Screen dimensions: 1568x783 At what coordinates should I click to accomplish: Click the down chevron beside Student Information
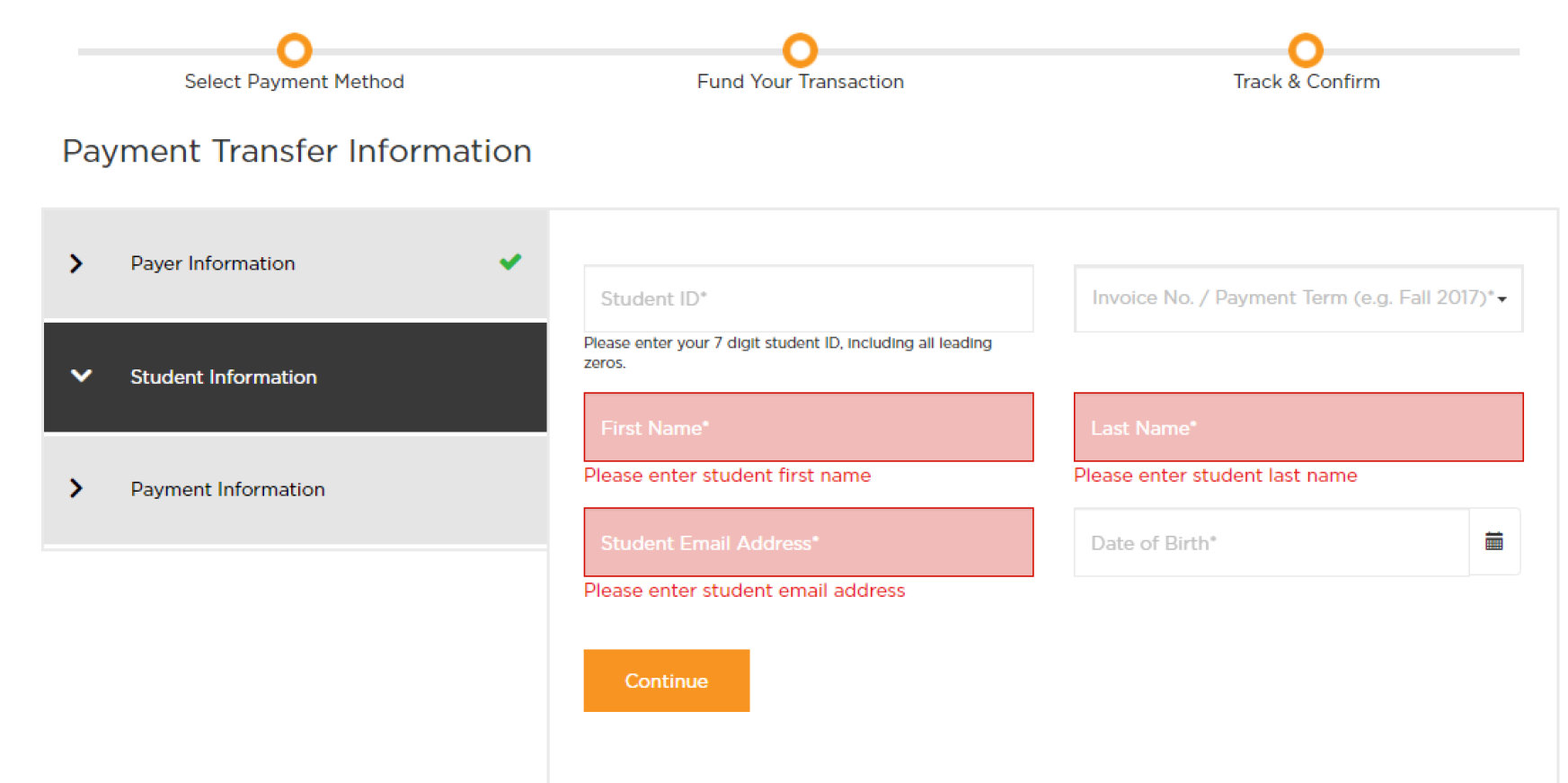[x=81, y=377]
